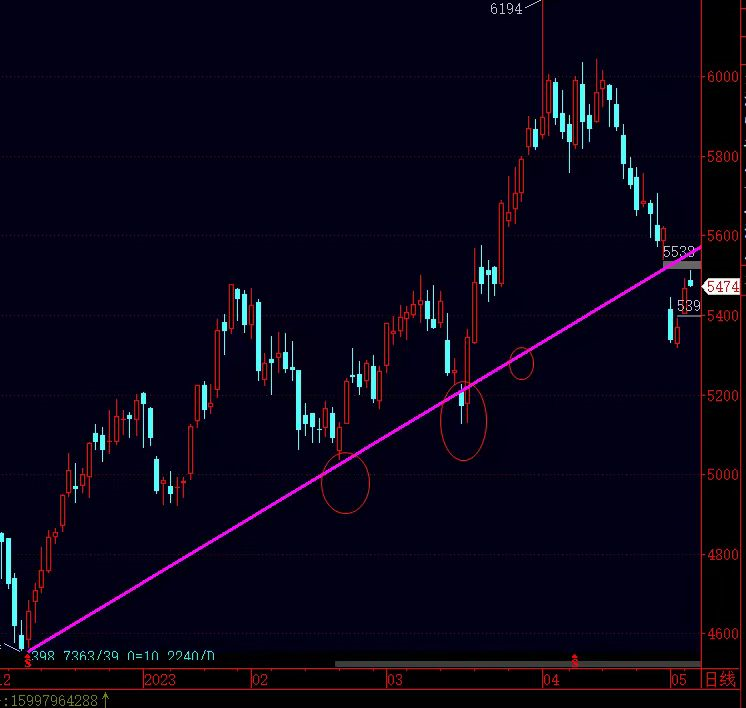This screenshot has height=708, width=746.
Task: Click the 04 month label on the time axis
Action: (x=551, y=679)
